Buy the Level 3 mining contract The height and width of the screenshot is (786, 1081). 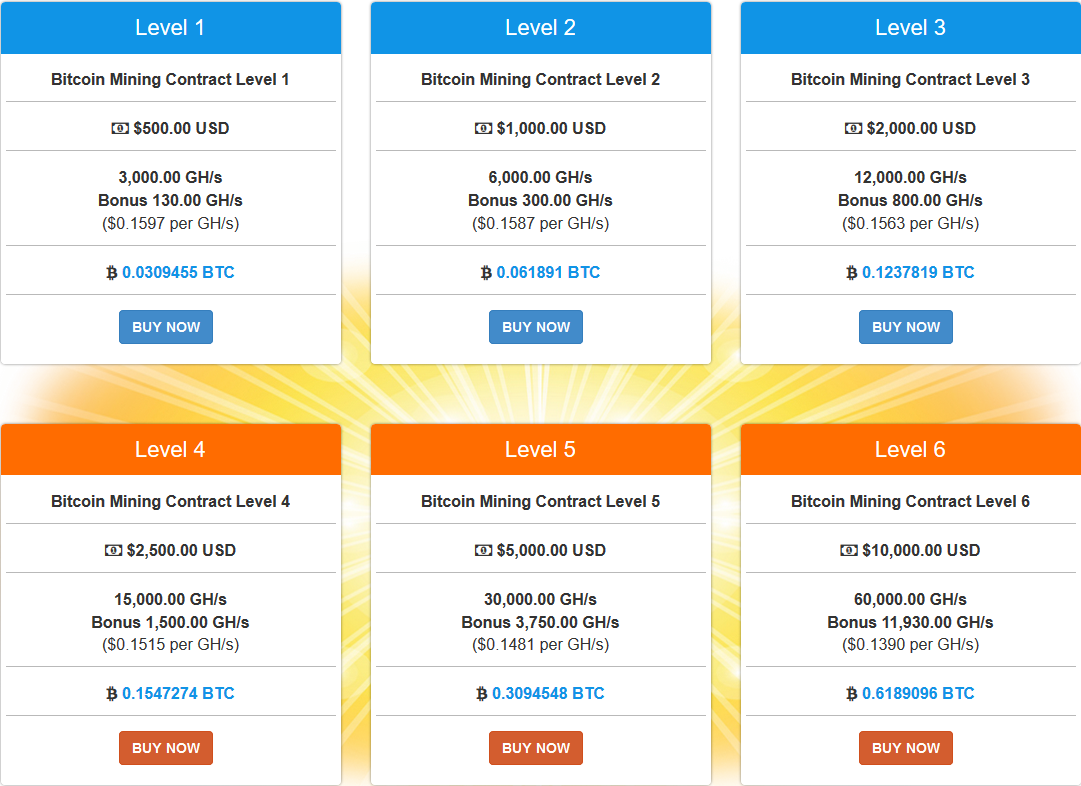click(x=905, y=327)
